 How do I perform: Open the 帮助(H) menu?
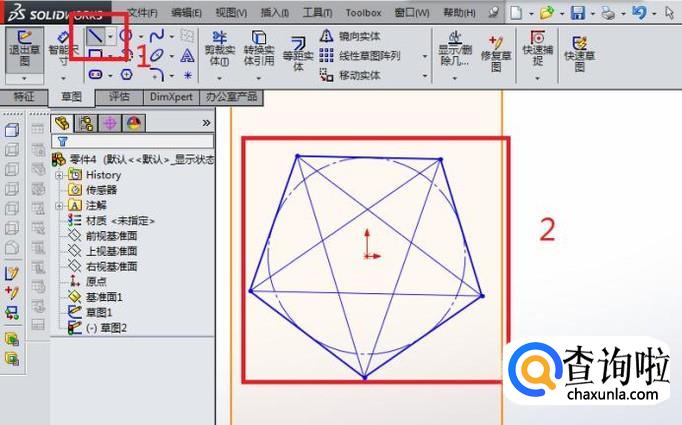(459, 13)
